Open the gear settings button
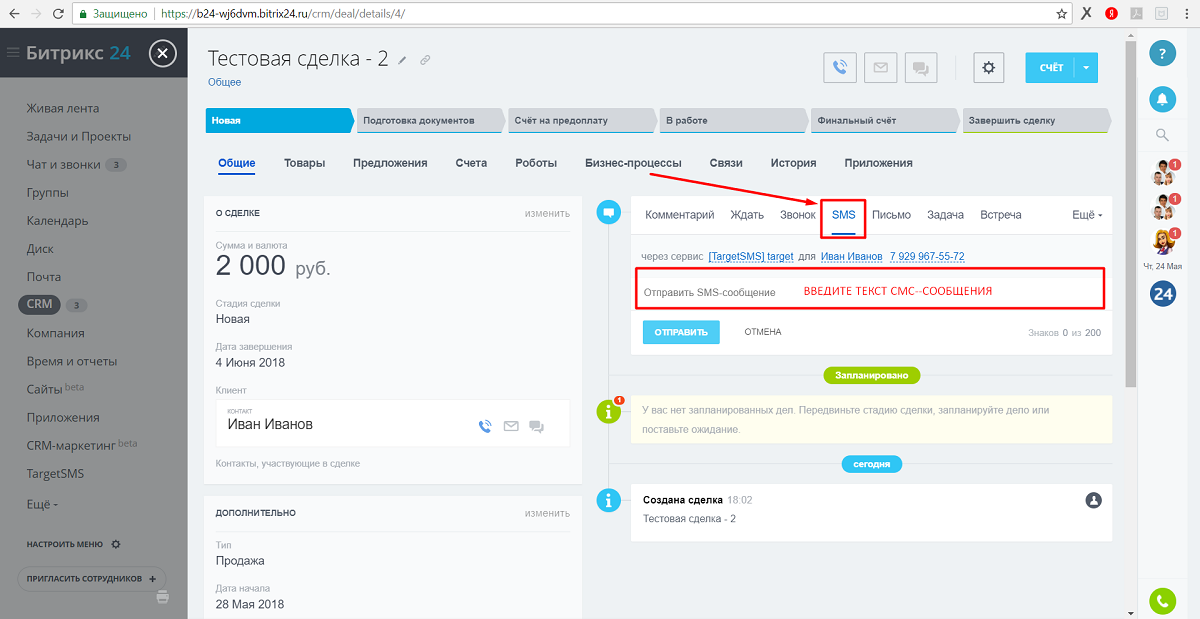 pyautogui.click(x=989, y=68)
